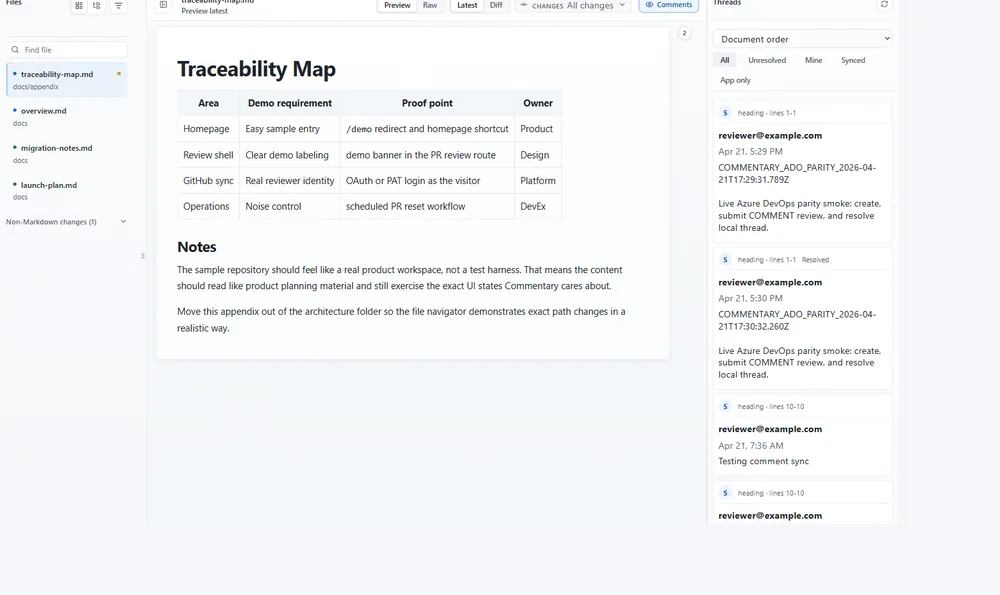Switch to Preview mode
Screen dimensions: 1000x595
[397, 5]
